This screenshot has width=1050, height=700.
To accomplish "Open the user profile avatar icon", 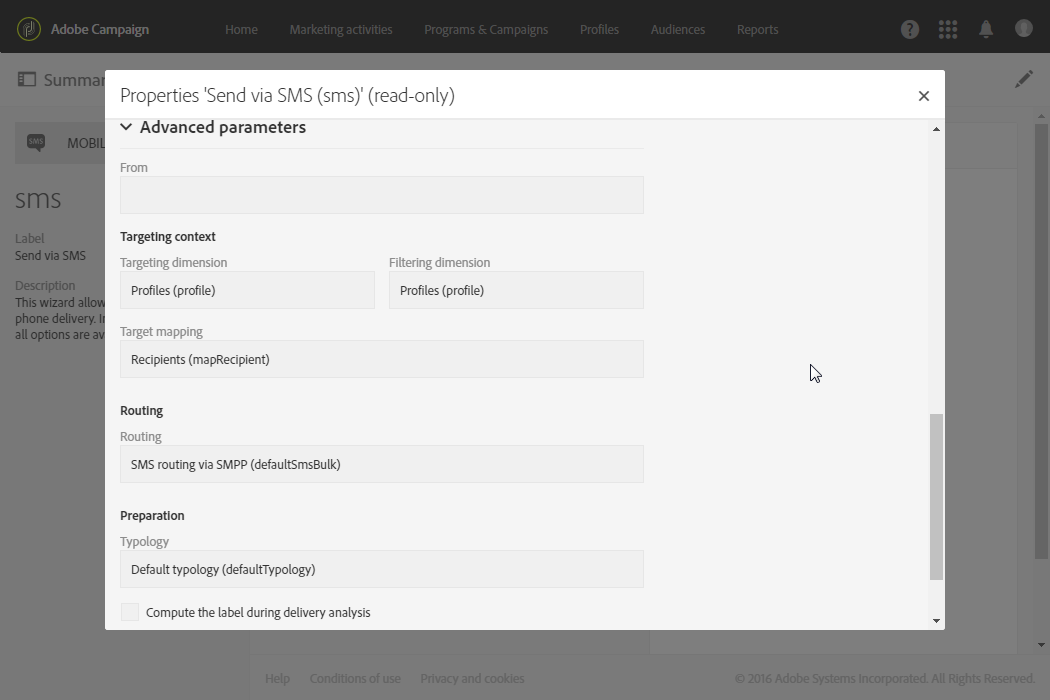I will [1023, 29].
